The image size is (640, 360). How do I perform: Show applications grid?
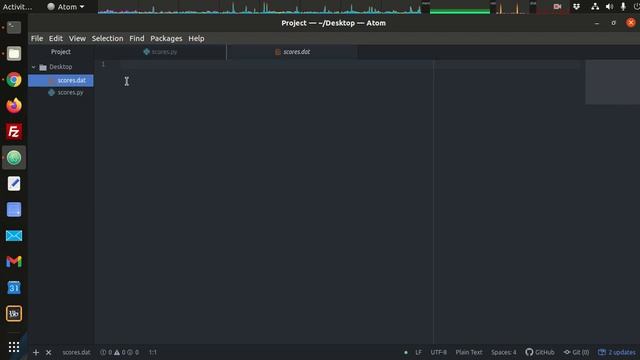click(14, 347)
